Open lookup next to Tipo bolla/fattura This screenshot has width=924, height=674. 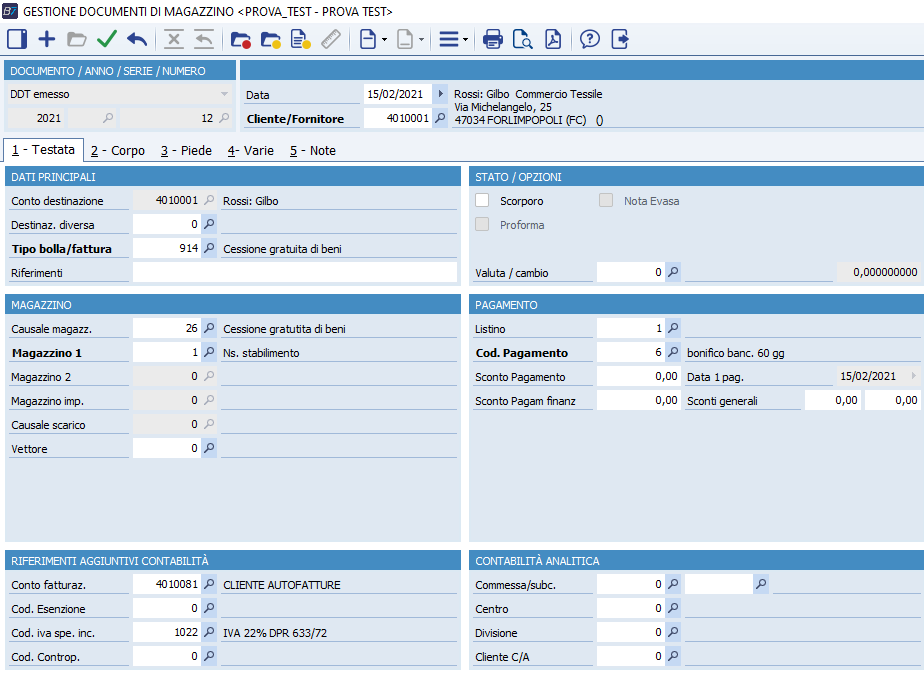[x=209, y=248]
